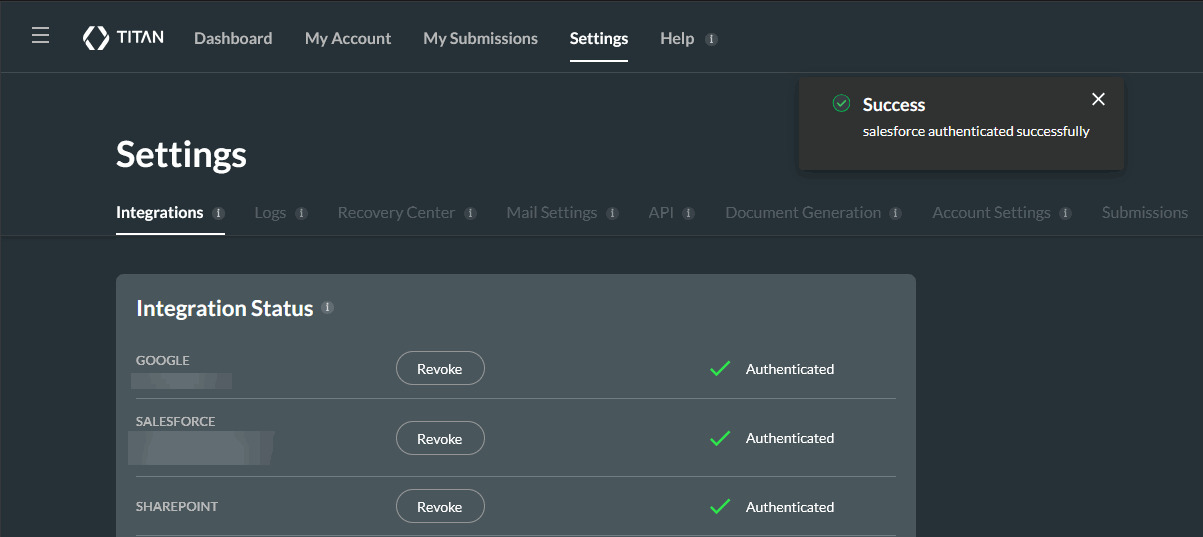Select the Integrations tab
1203x537 pixels.
[x=160, y=212]
